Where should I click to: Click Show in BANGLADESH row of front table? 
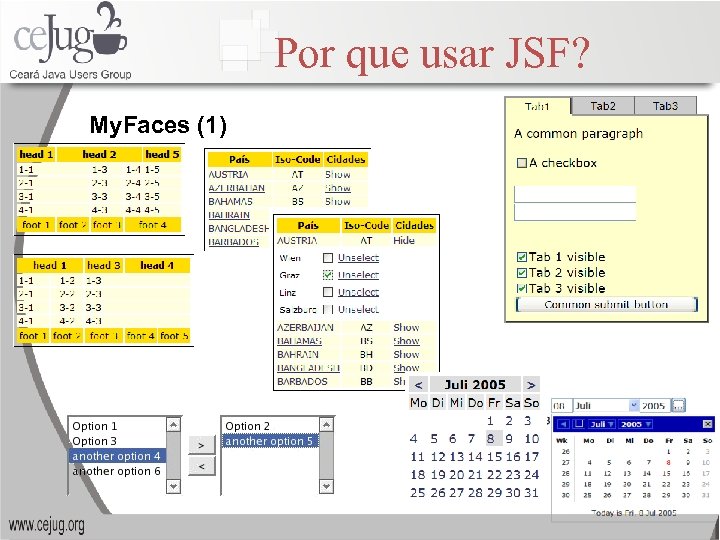(x=406, y=368)
